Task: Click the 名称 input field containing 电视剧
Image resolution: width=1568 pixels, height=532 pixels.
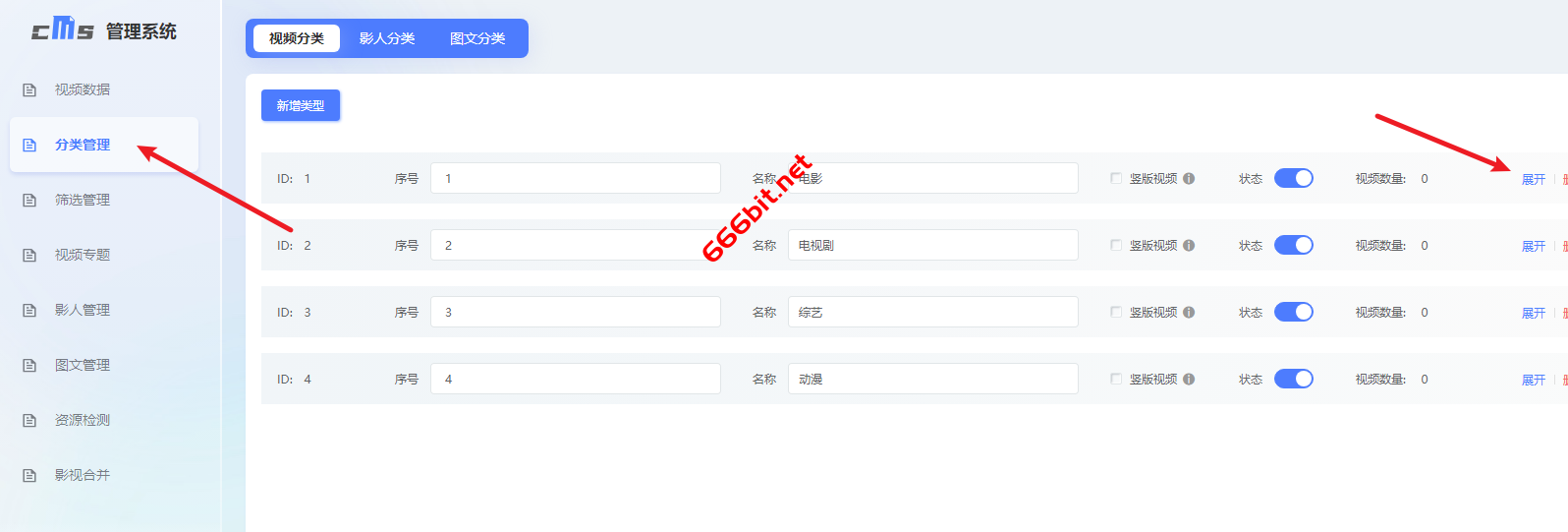Action: [933, 245]
